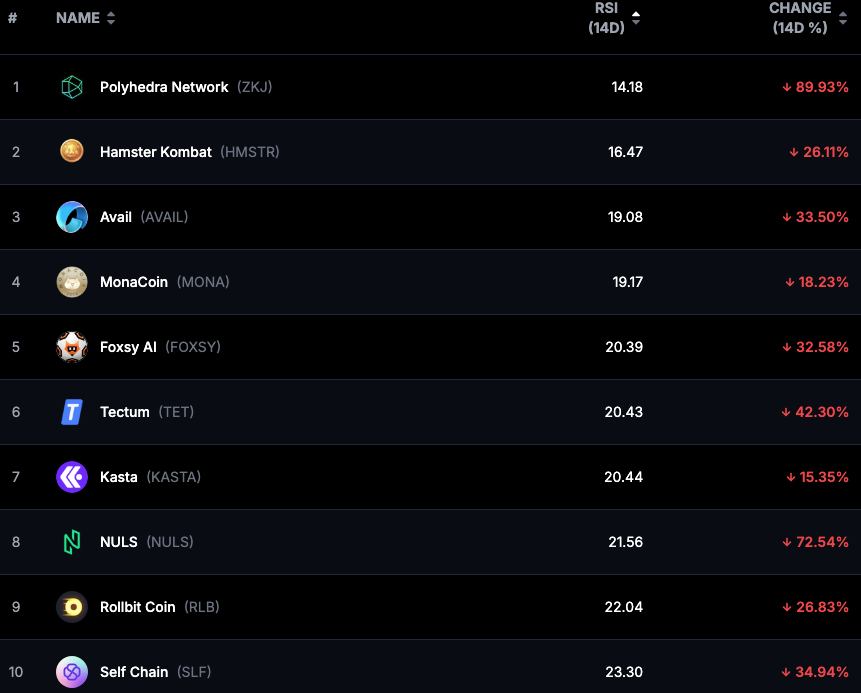Click the Polyhedra Network coin logo
Viewport: 861px width, 693px height.
point(72,87)
